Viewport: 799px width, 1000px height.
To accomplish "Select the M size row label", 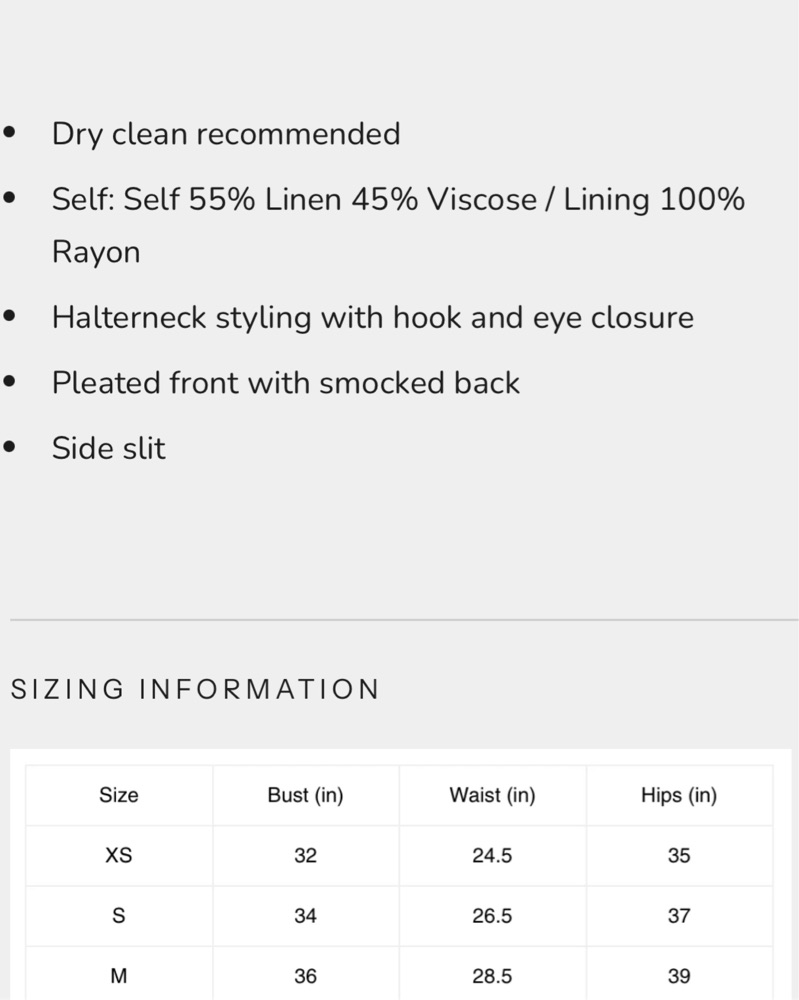I will [119, 976].
